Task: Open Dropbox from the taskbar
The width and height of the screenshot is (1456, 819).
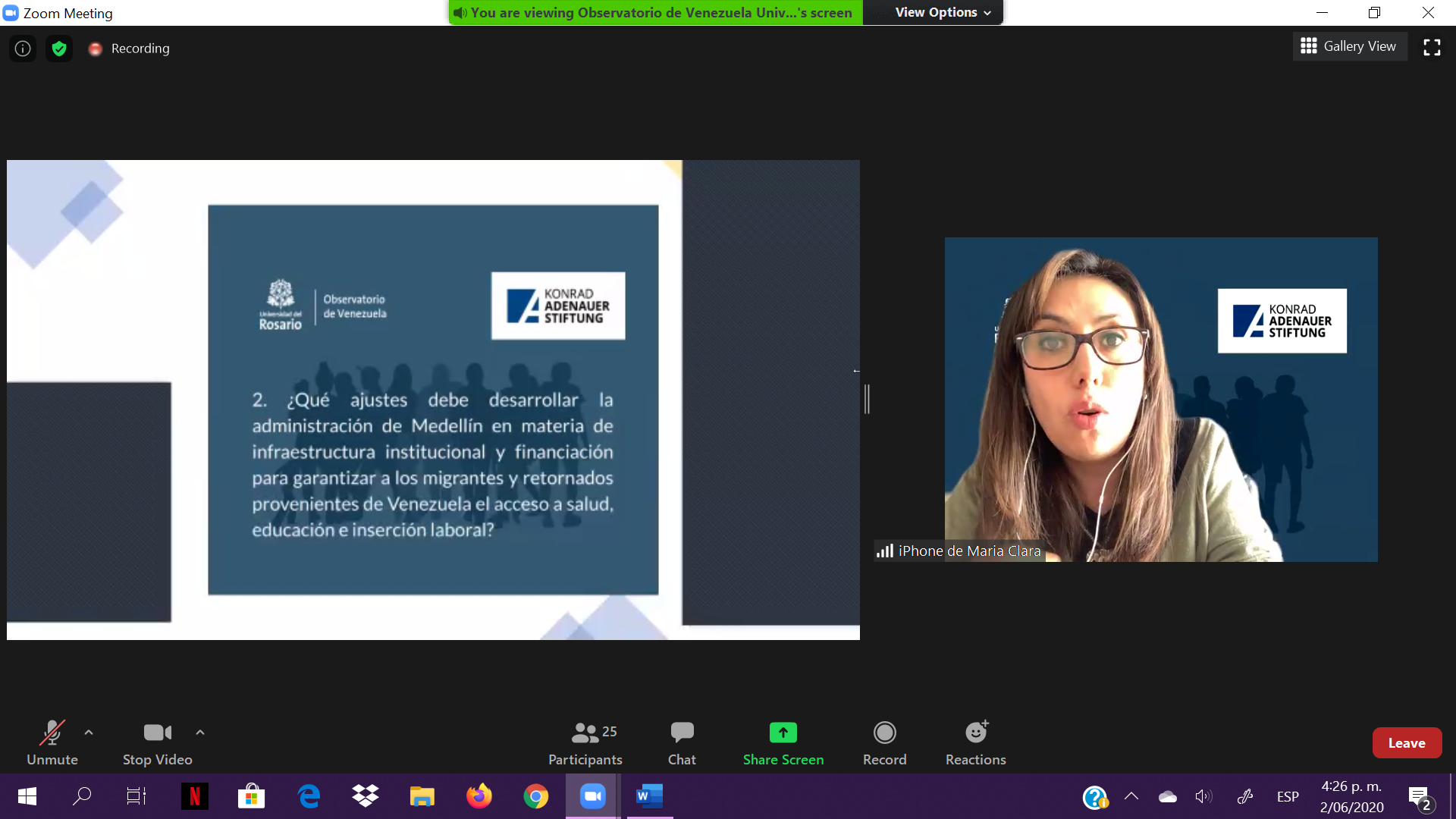Action: click(366, 796)
